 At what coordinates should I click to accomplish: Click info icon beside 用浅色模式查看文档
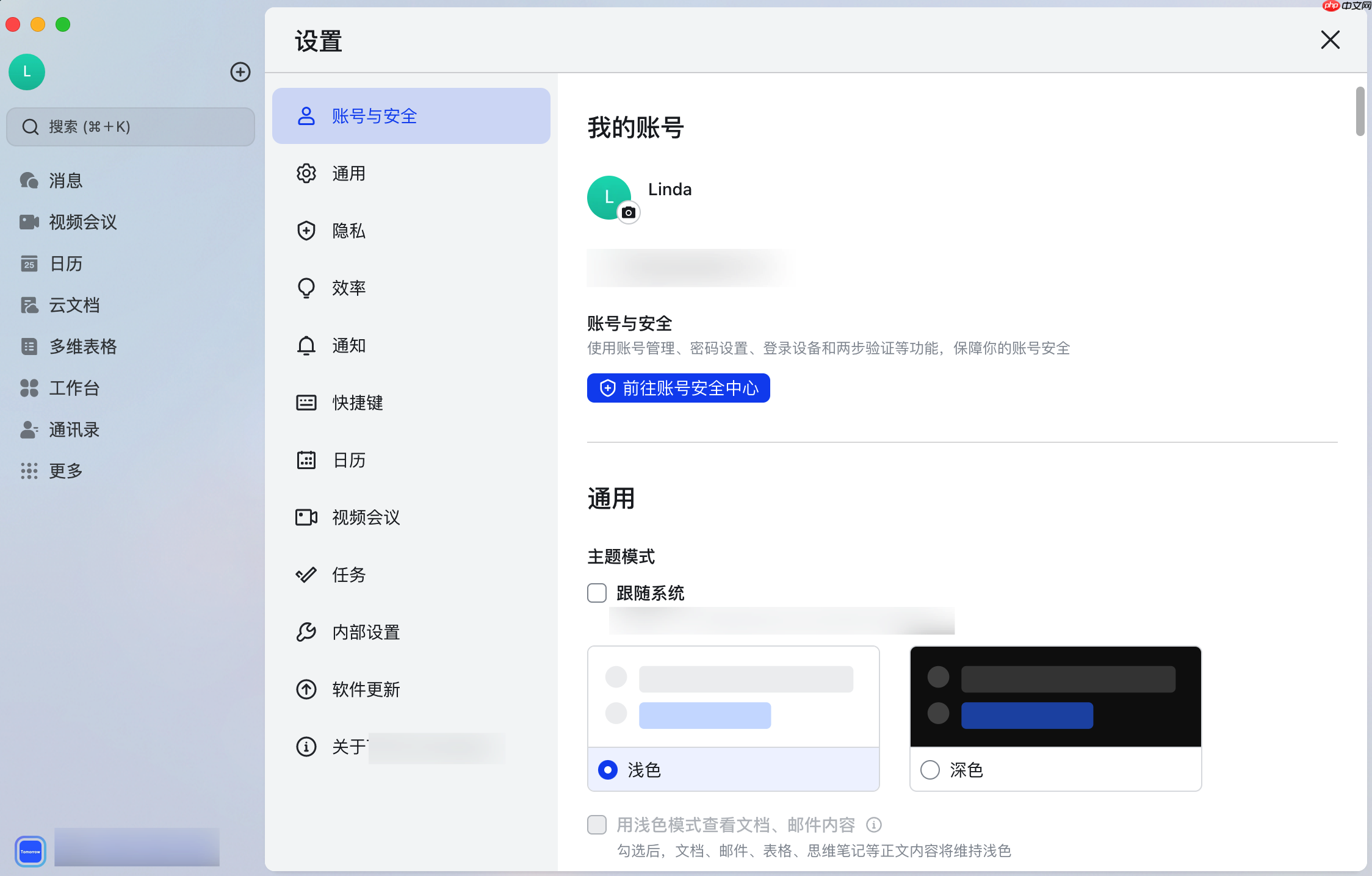[x=874, y=825]
